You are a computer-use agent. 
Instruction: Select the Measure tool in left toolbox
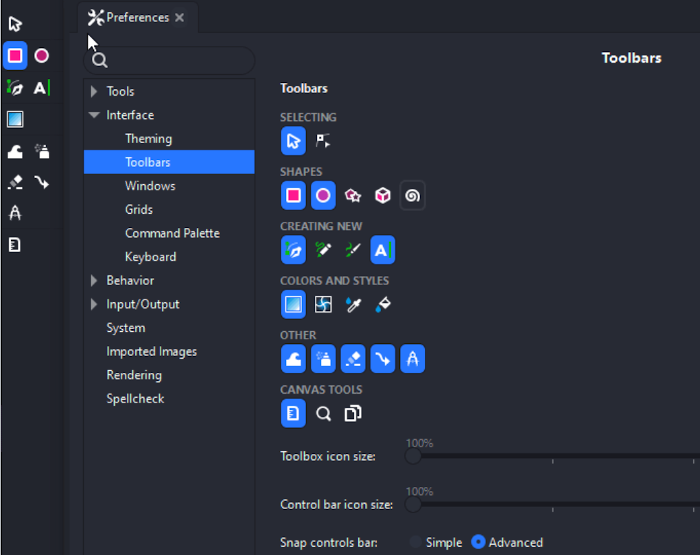click(15, 213)
